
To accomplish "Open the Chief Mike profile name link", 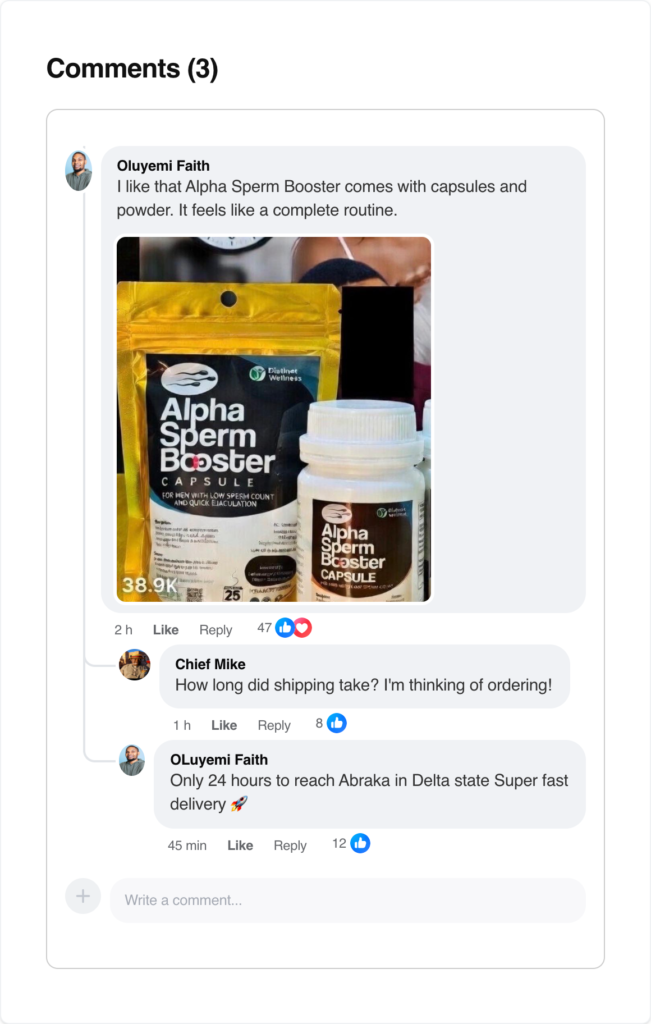I will point(210,664).
